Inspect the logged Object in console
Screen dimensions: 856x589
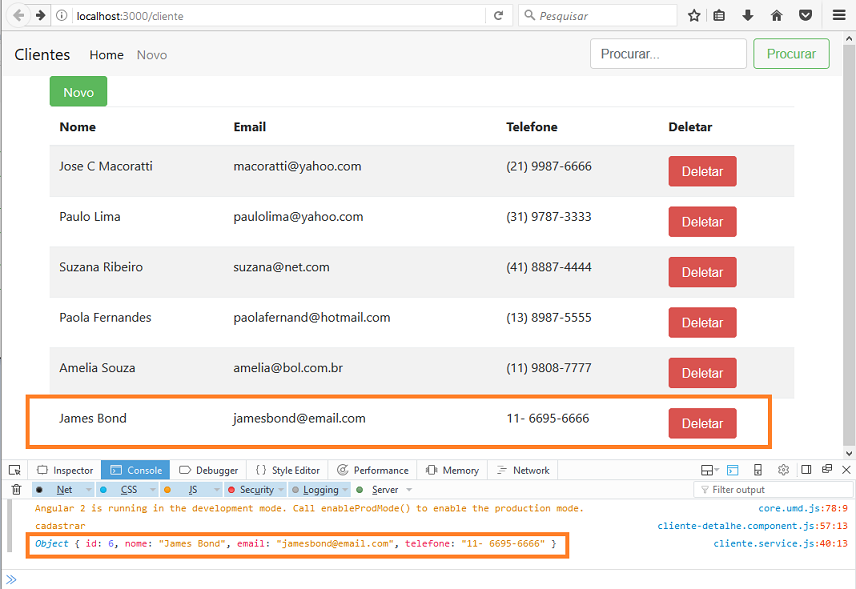point(296,543)
